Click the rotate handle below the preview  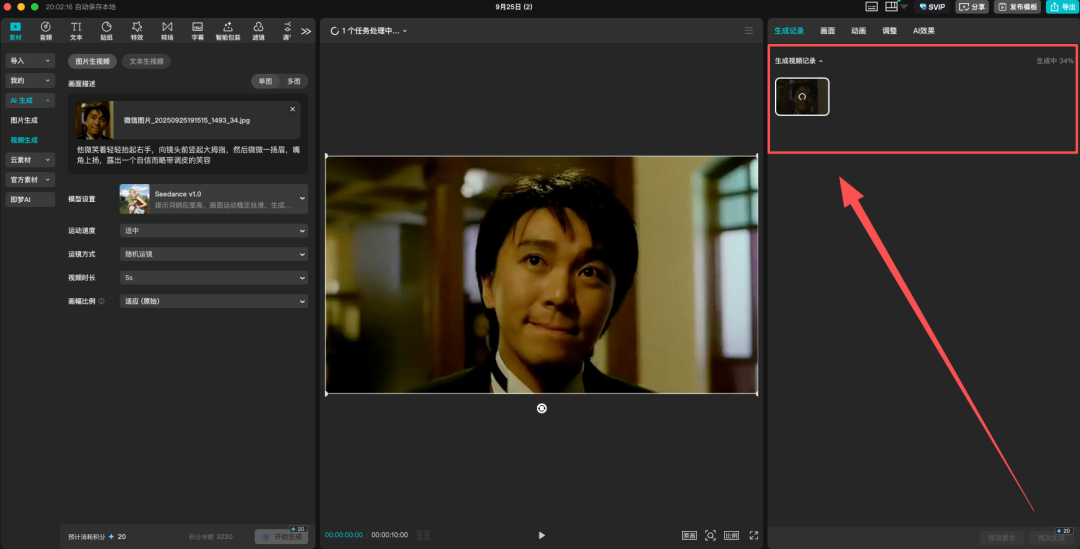tap(541, 408)
